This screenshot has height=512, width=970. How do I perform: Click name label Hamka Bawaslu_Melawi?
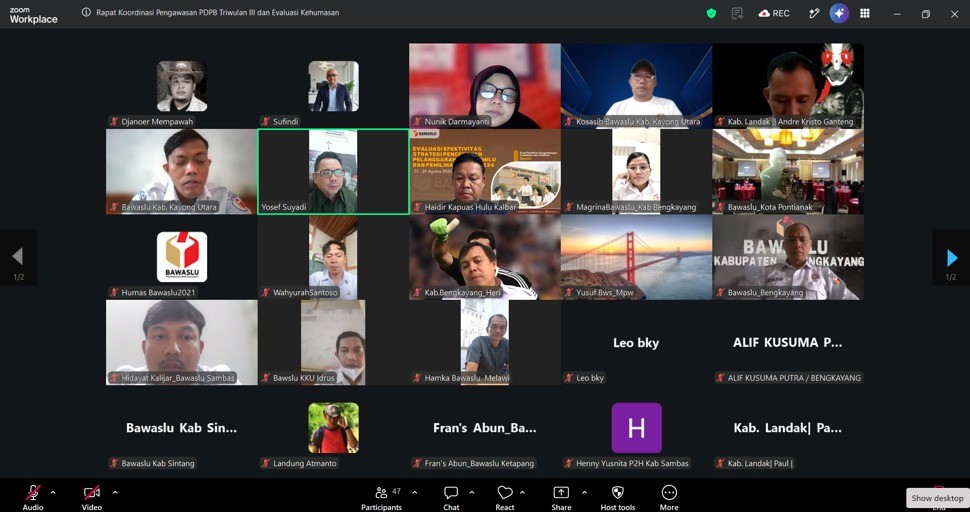(467, 378)
